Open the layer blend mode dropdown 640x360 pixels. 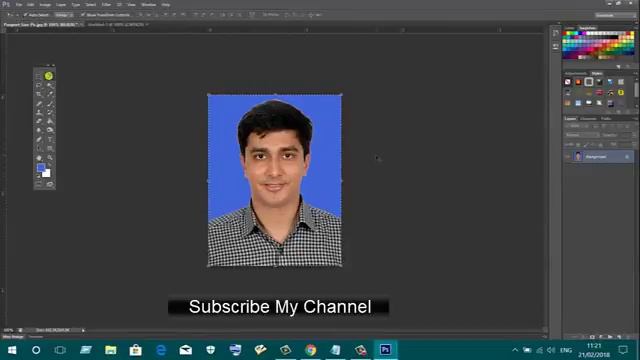pyautogui.click(x=582, y=135)
